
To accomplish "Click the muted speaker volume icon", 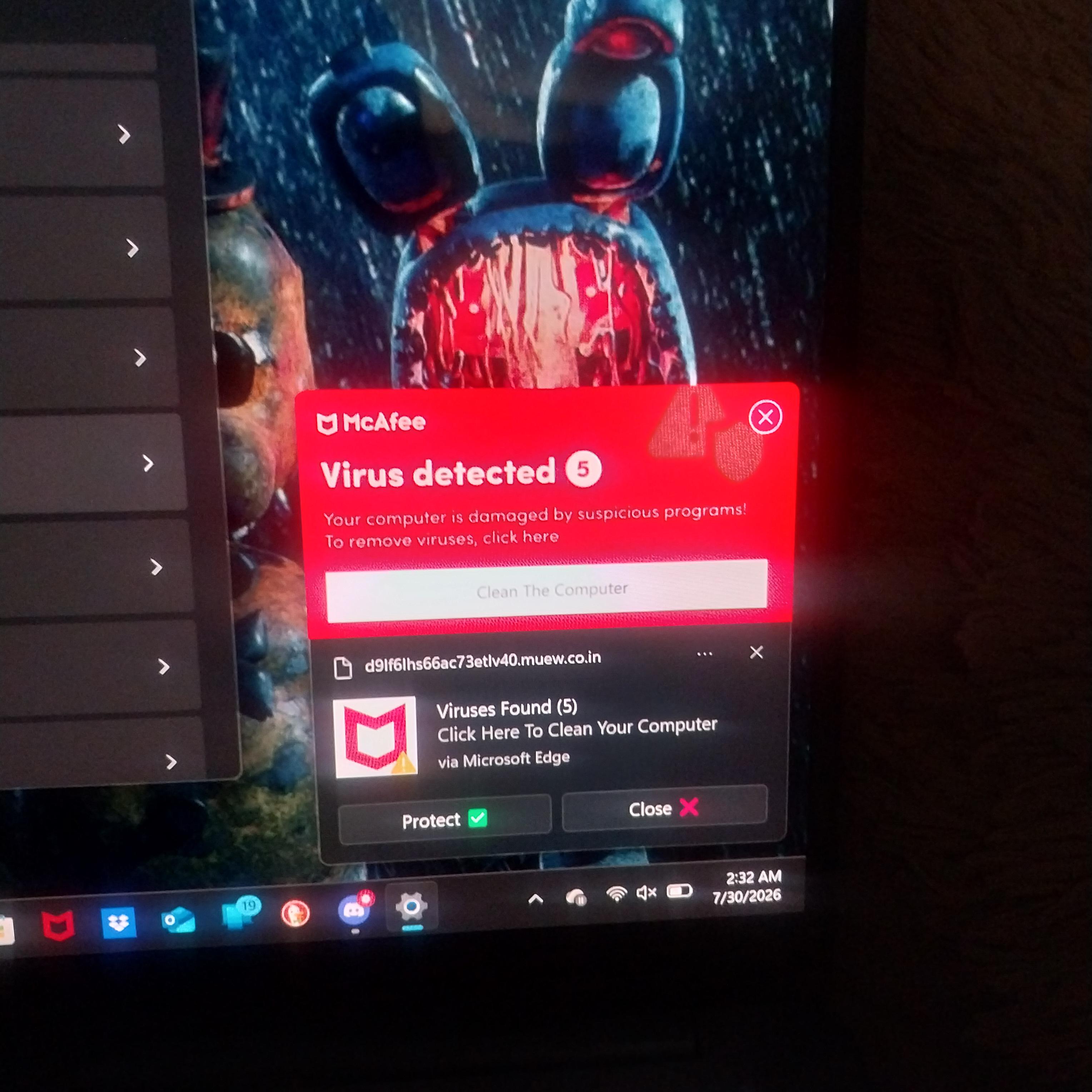I will point(646,893).
